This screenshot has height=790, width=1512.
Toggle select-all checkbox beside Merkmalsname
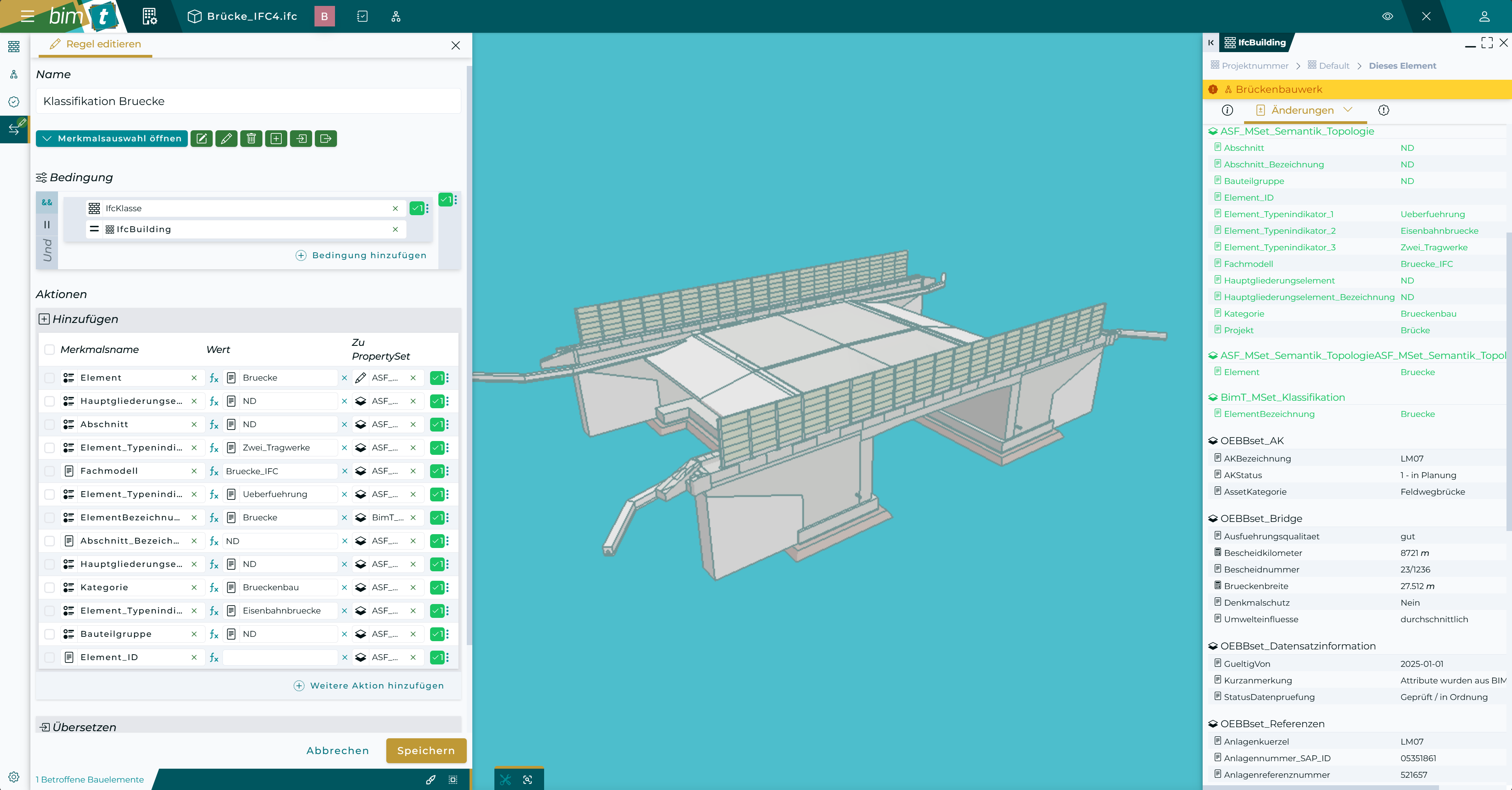pos(50,349)
